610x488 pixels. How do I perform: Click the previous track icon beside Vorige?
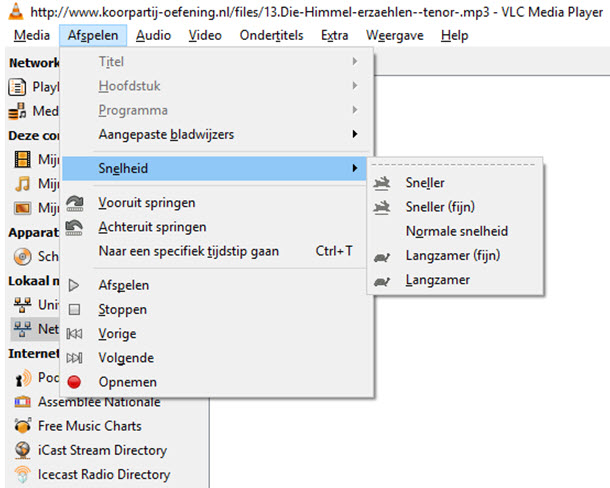click(x=74, y=334)
